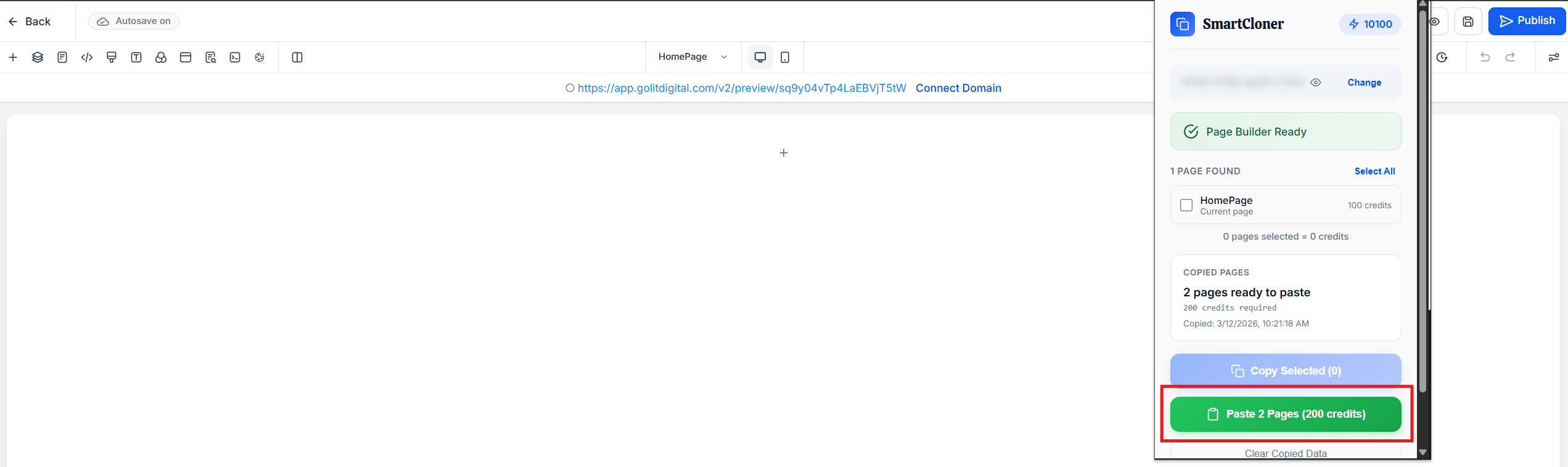Click the undo arrow
The image size is (1568, 467).
[x=1485, y=57]
